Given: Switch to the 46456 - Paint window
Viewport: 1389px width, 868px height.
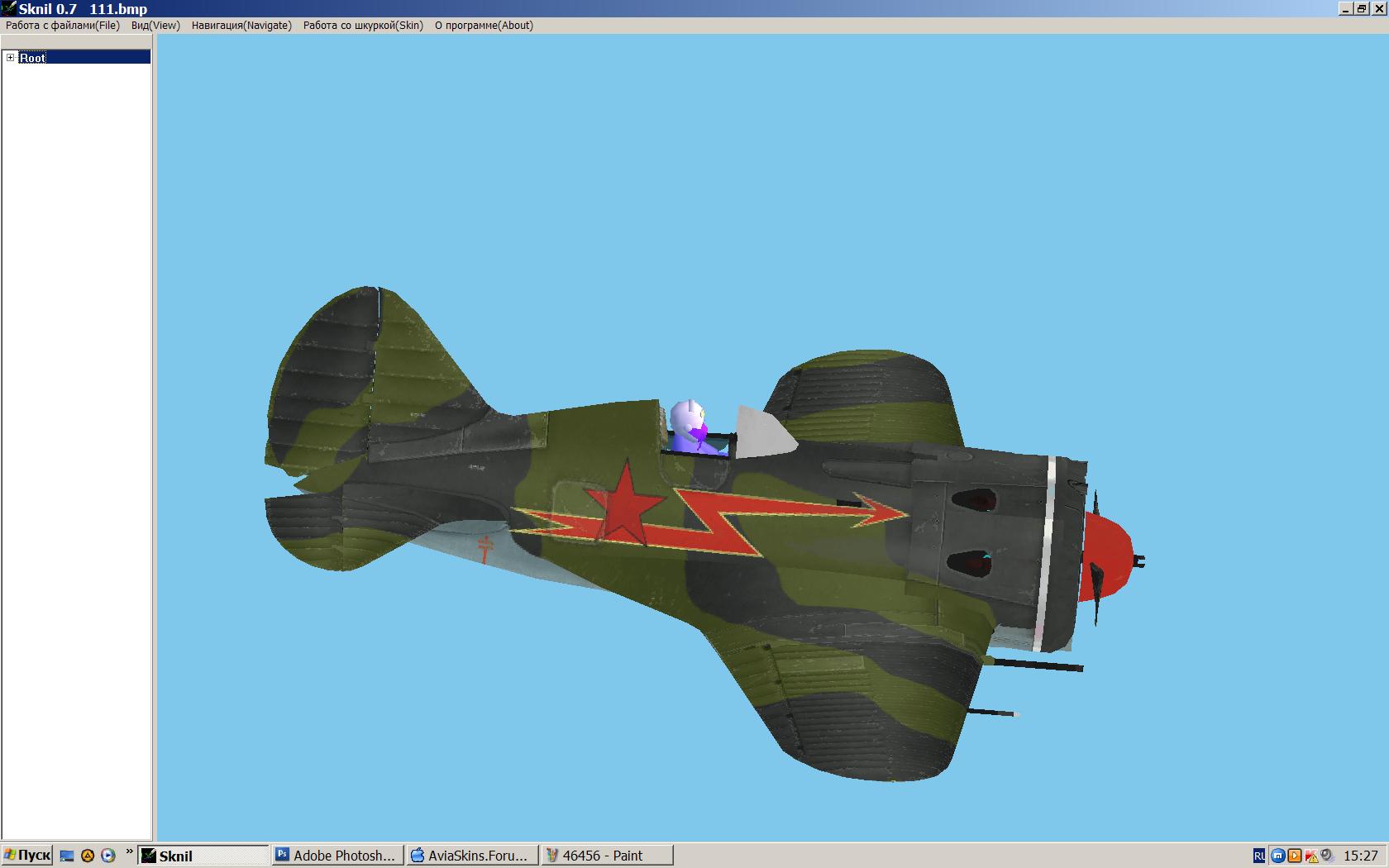Looking at the screenshot, I should 606,856.
